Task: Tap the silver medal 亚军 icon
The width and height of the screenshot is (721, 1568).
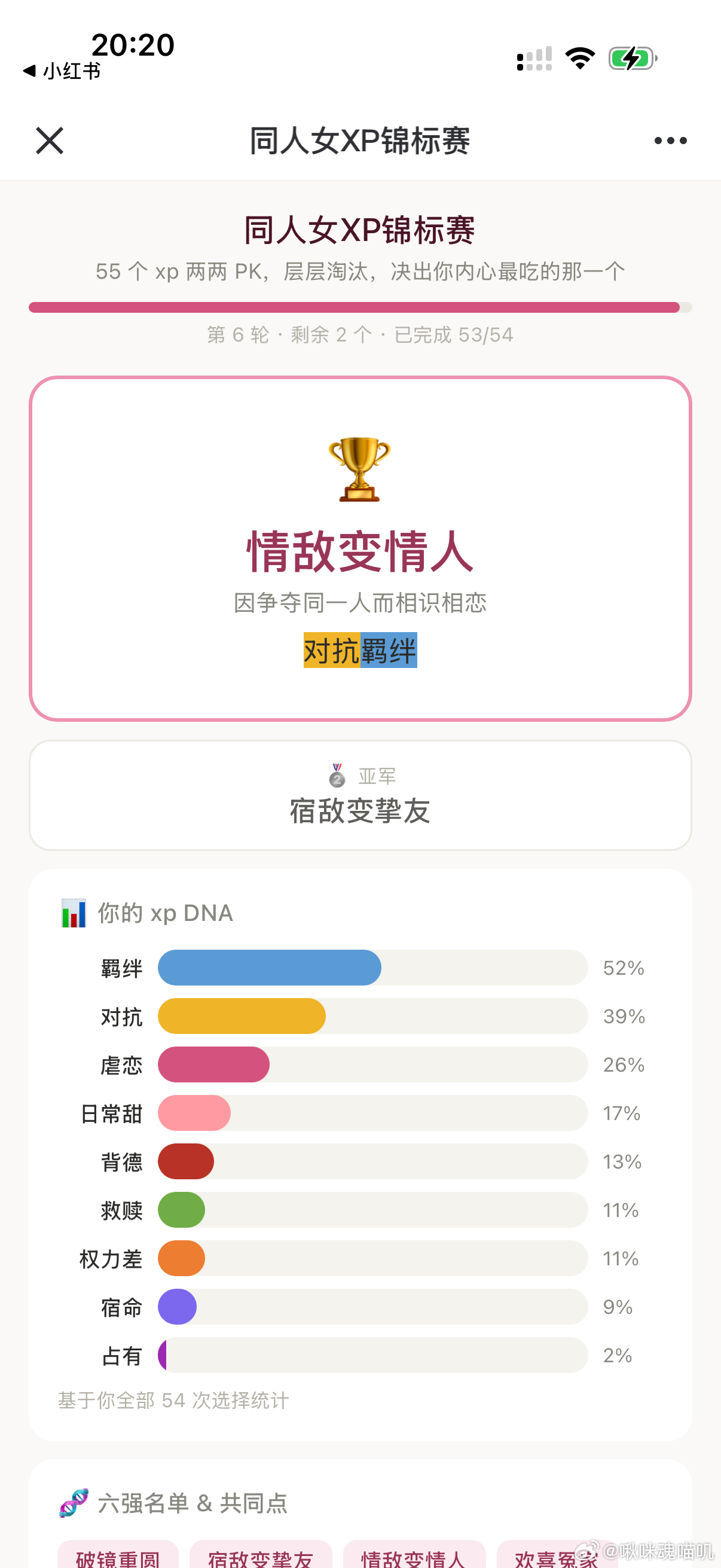Action: [337, 776]
